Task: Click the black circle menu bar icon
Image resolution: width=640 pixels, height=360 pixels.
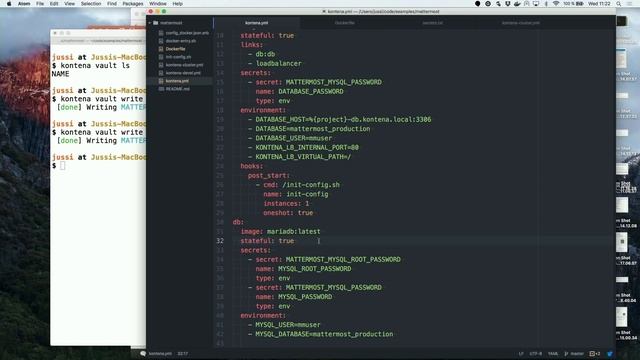Action: (x=477, y=4)
